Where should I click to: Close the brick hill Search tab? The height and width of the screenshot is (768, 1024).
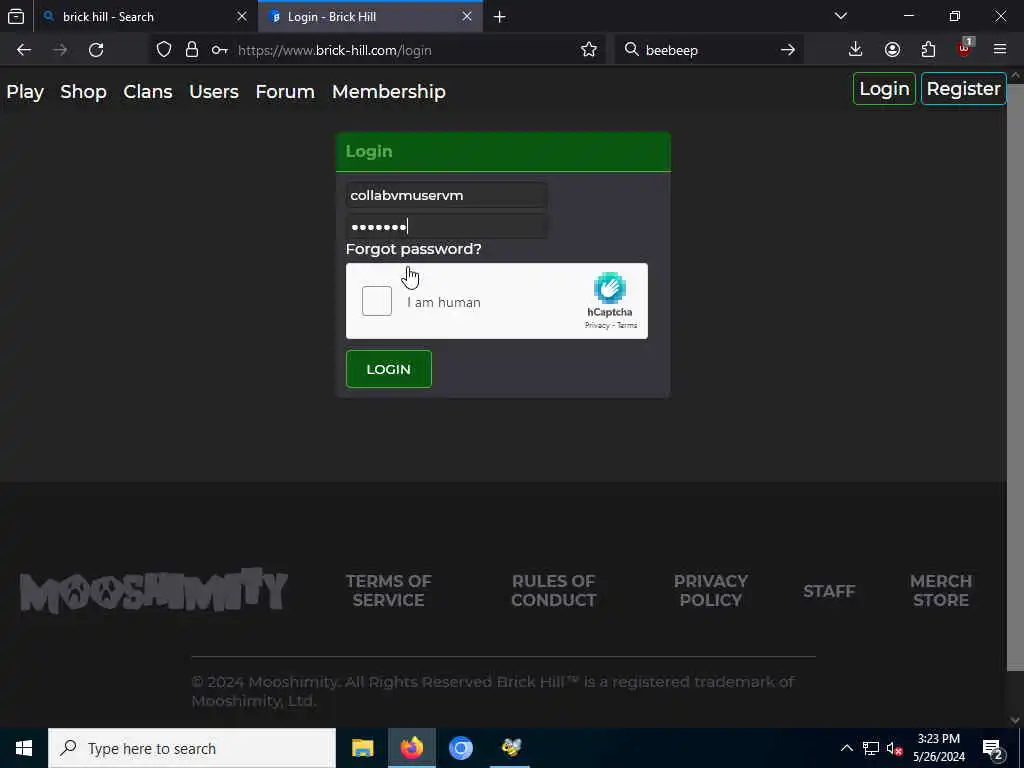(242, 16)
